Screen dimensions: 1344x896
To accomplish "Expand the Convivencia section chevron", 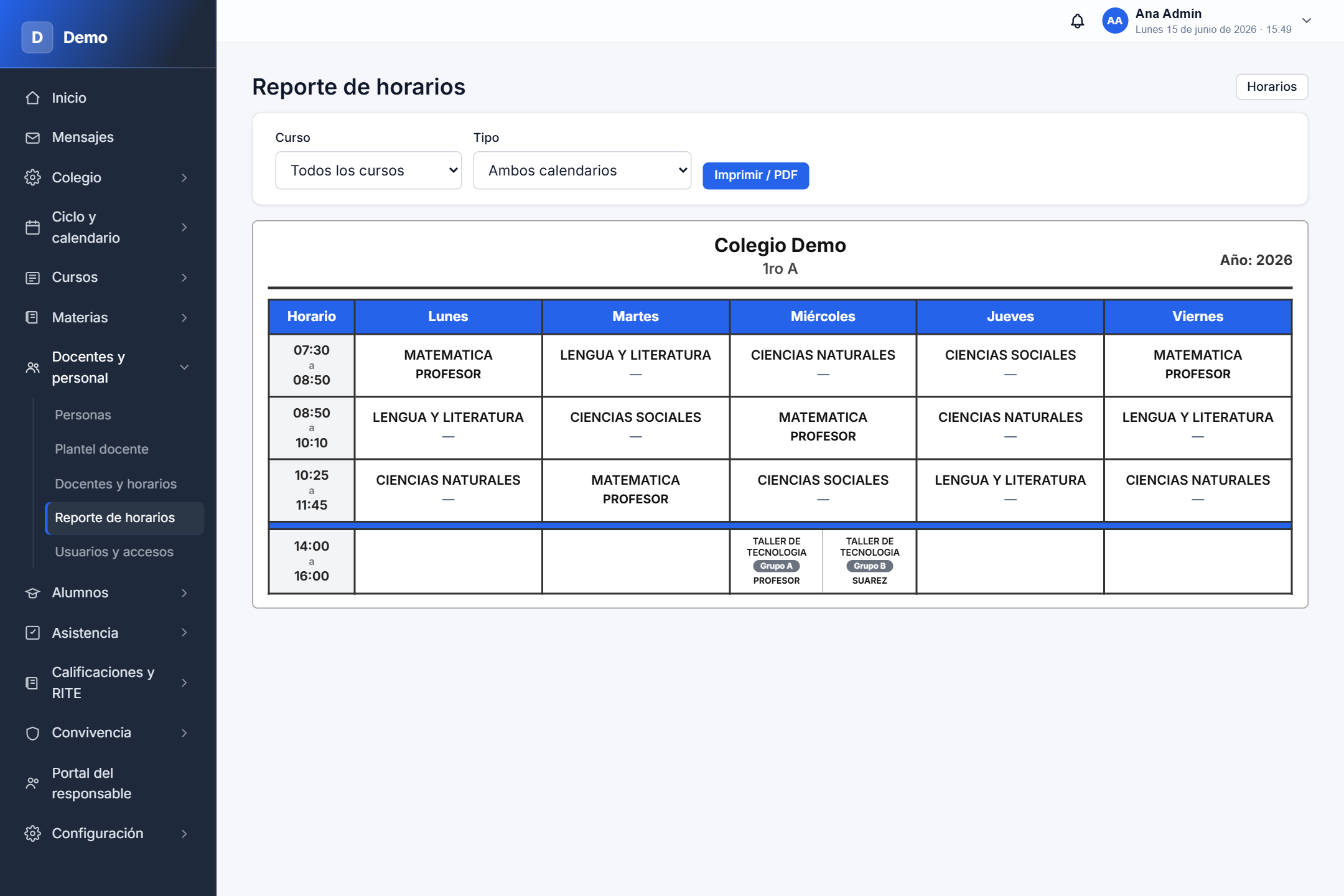I will [x=184, y=733].
